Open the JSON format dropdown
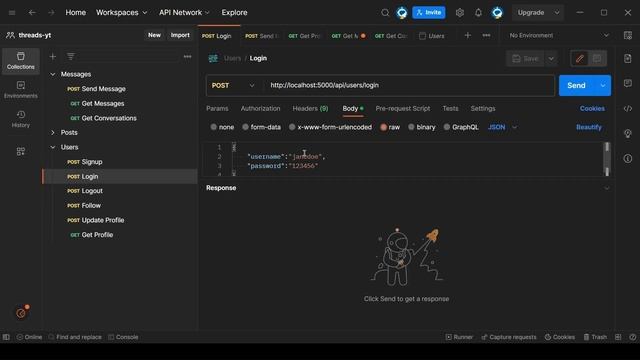Image resolution: width=640 pixels, height=360 pixels. pyautogui.click(x=502, y=127)
